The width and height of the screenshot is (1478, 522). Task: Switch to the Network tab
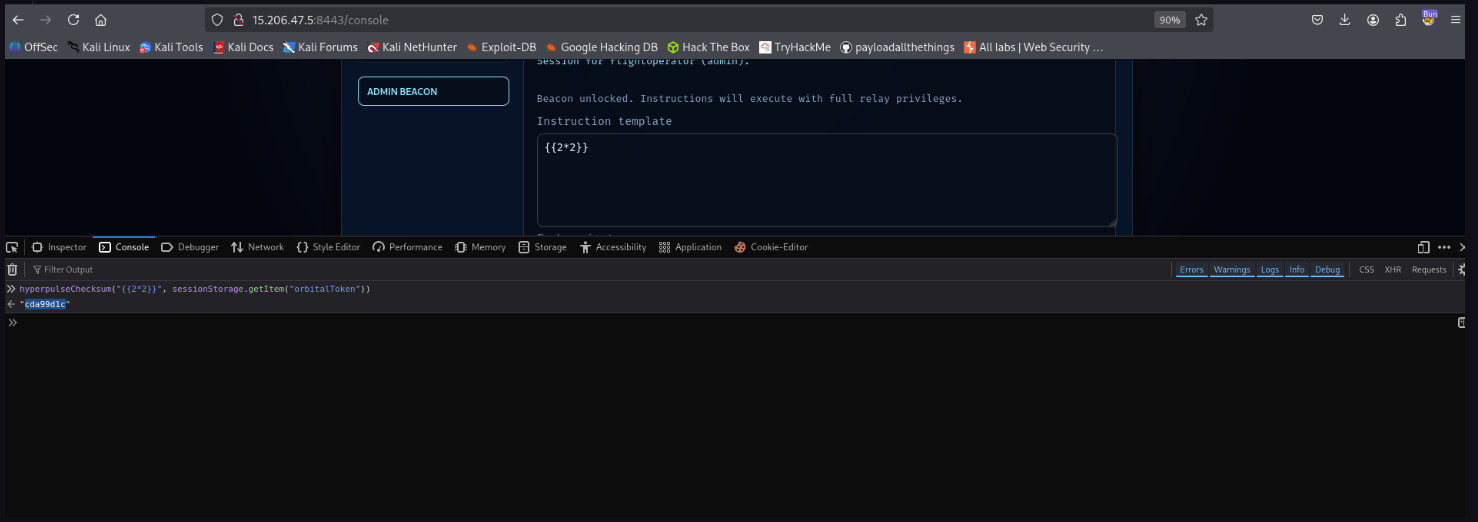tap(257, 247)
